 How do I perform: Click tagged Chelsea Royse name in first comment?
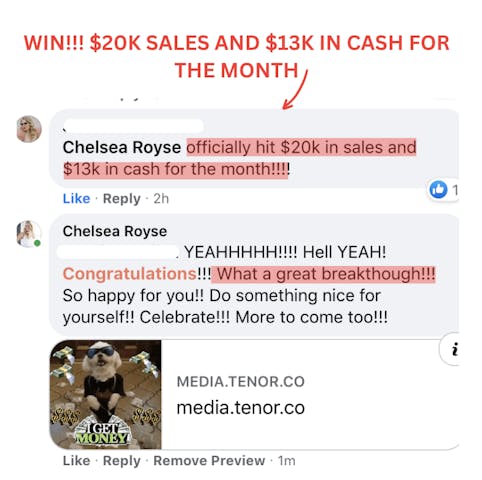tap(122, 147)
